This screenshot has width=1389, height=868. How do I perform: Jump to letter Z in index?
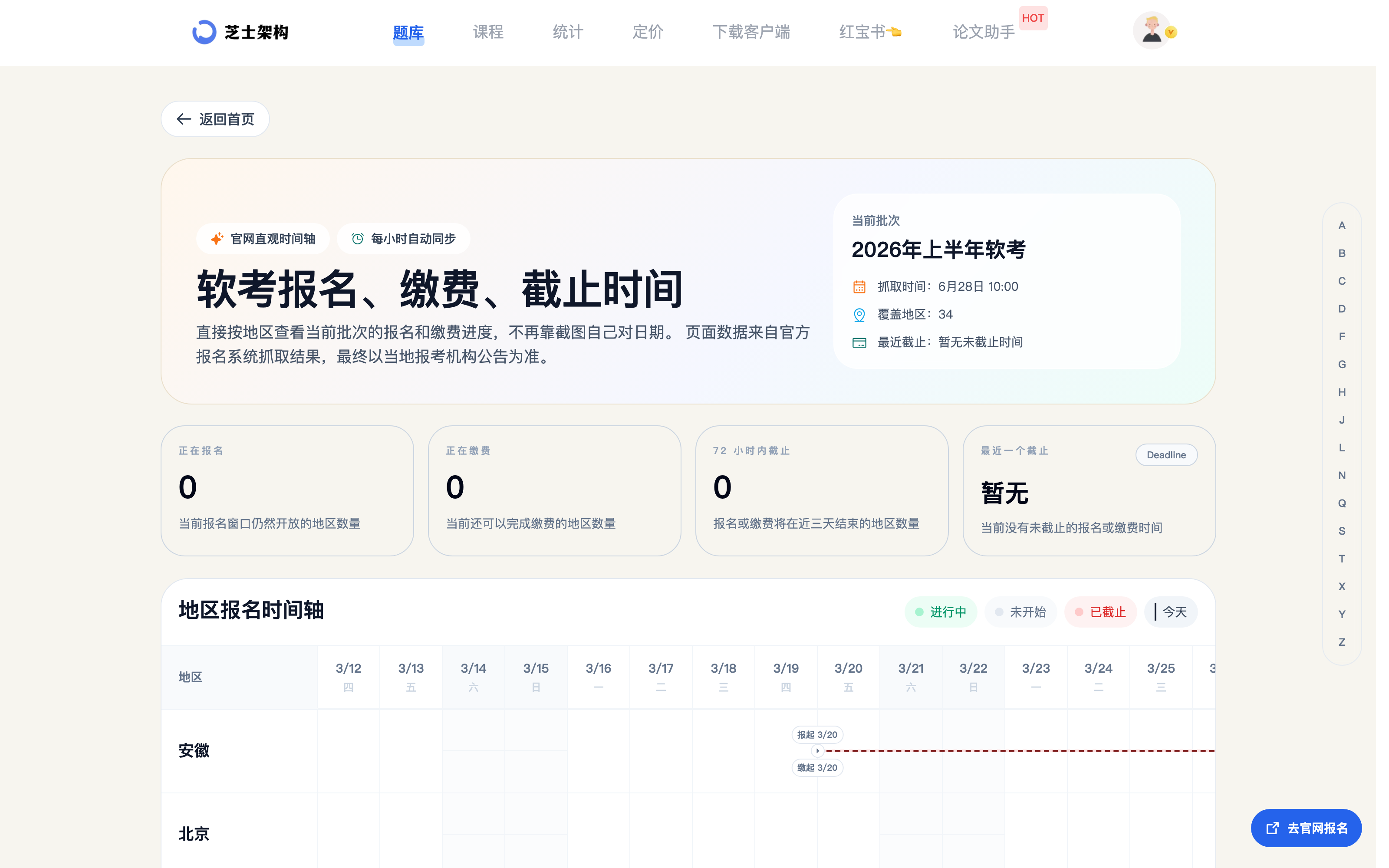pyautogui.click(x=1342, y=642)
